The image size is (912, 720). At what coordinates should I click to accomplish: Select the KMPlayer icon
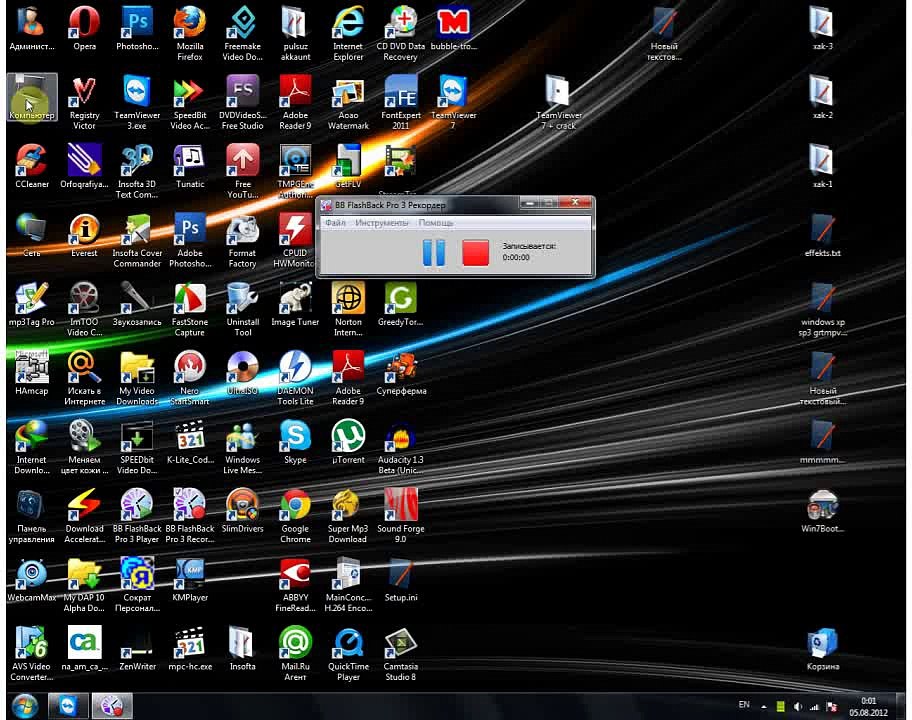coord(190,579)
